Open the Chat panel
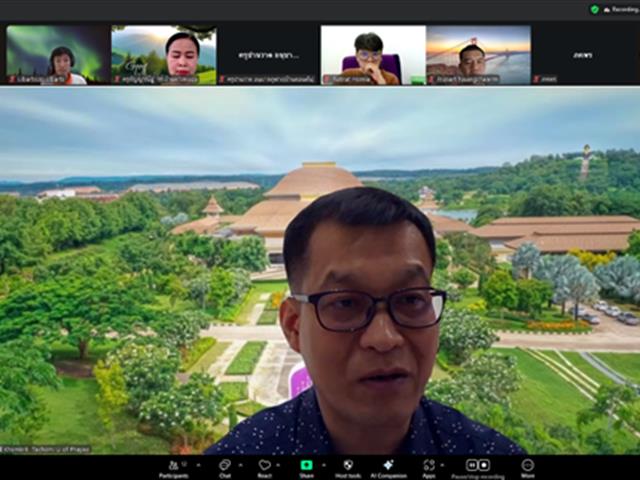This screenshot has width=640, height=480. coord(224,465)
